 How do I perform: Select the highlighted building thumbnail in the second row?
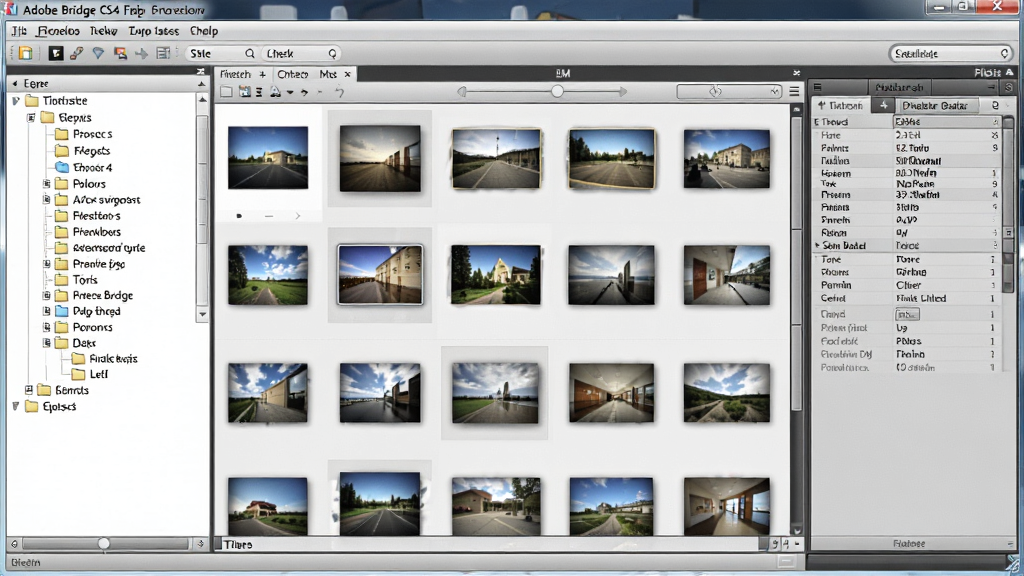pos(380,275)
